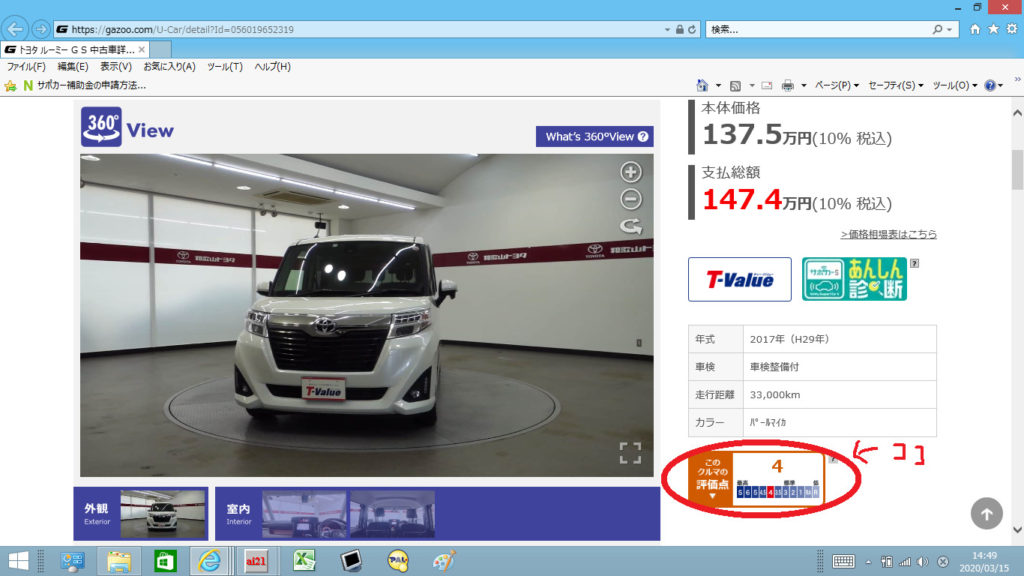This screenshot has width=1024, height=576.
Task: Enter fullscreen on the 360 car viewer
Action: tap(630, 453)
